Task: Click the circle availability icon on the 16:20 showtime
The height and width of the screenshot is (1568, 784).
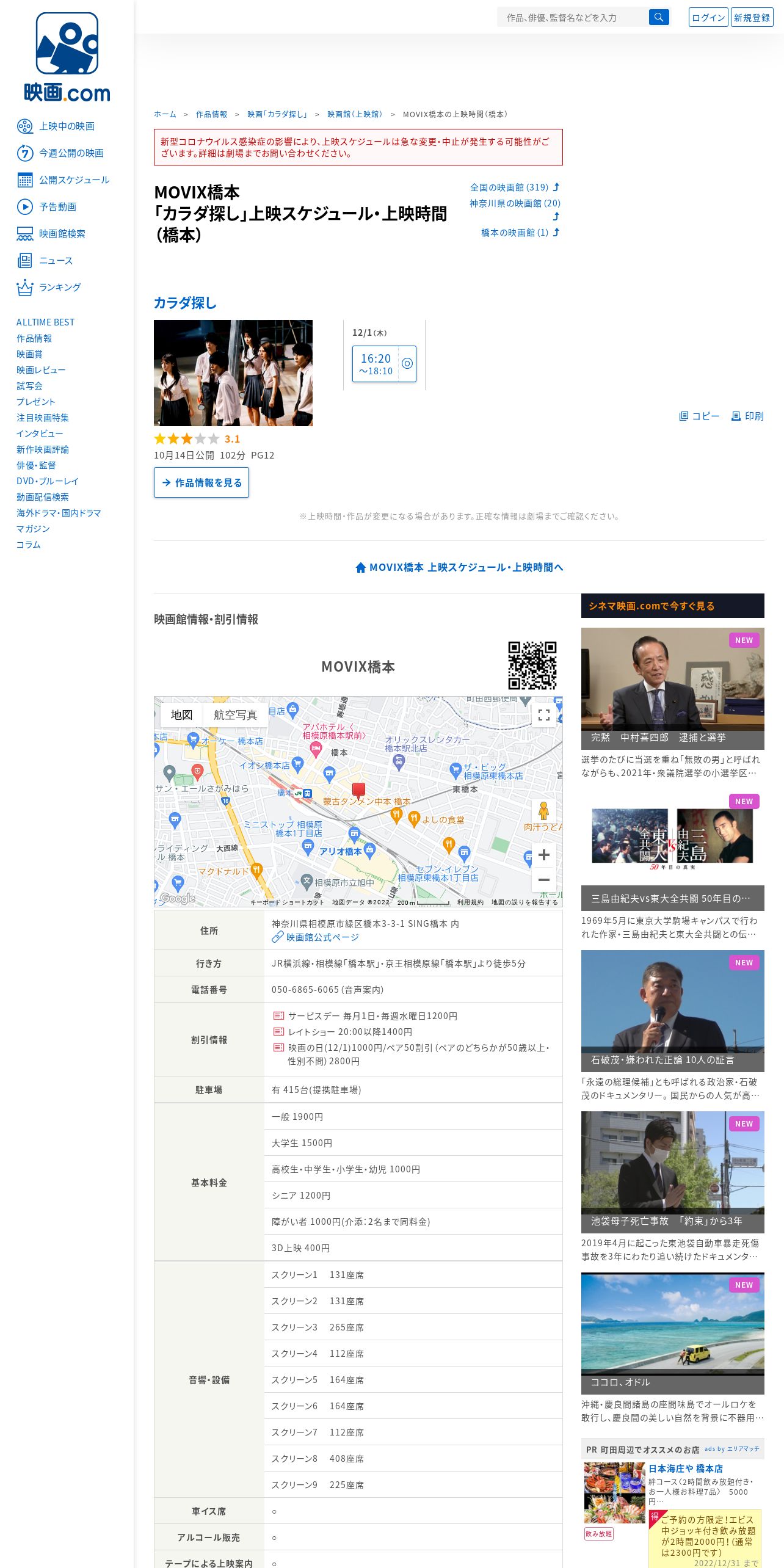Action: tap(407, 364)
